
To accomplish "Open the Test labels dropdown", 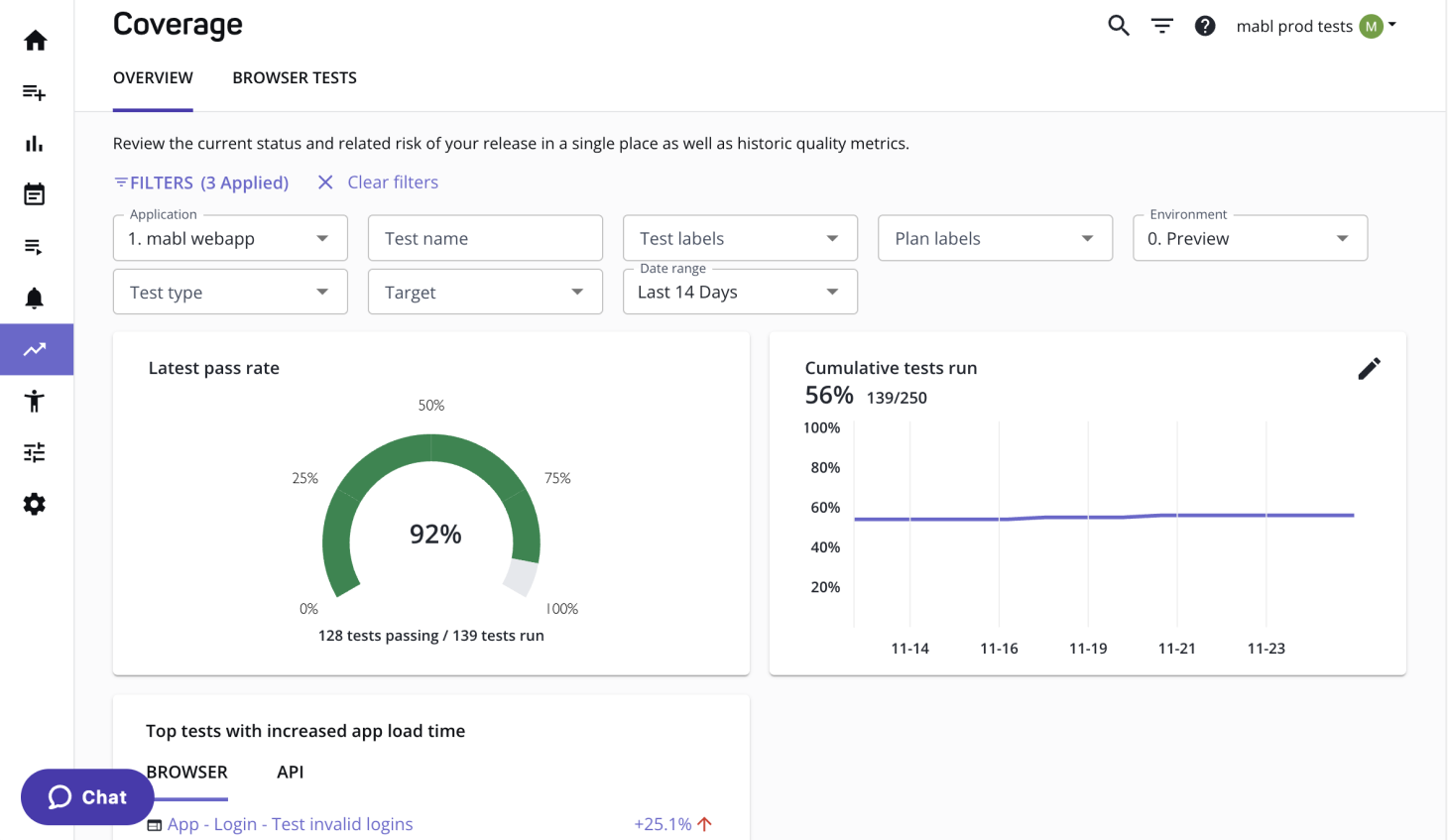I will tap(740, 238).
